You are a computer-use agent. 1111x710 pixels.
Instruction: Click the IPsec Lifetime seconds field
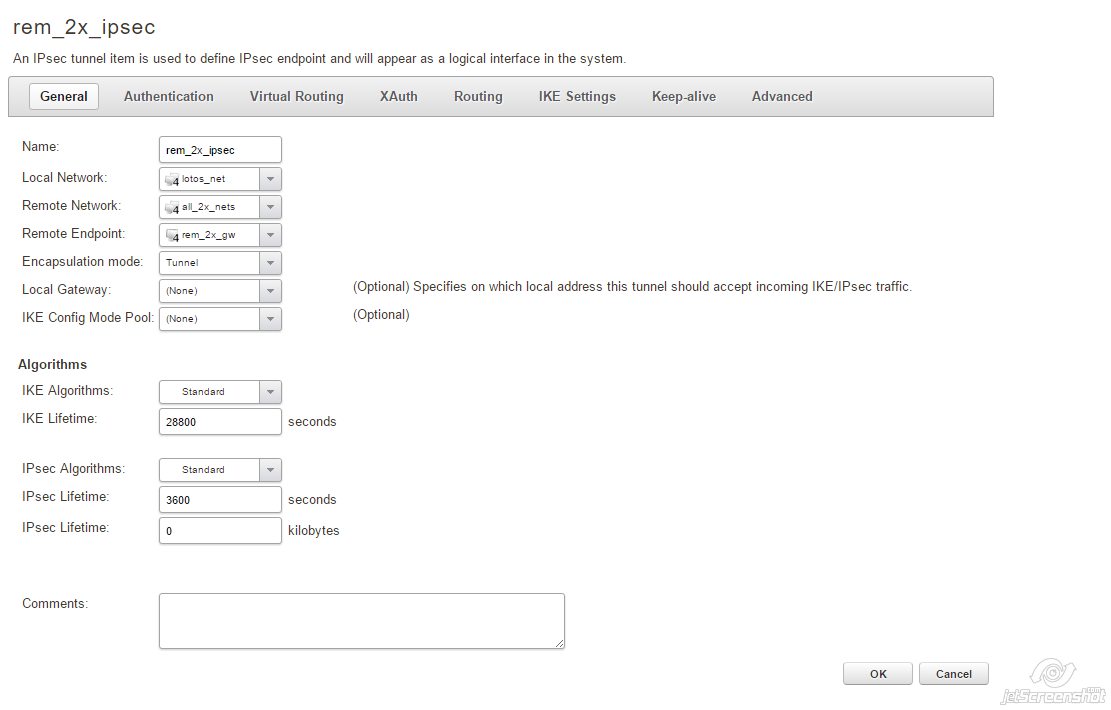tap(220, 500)
